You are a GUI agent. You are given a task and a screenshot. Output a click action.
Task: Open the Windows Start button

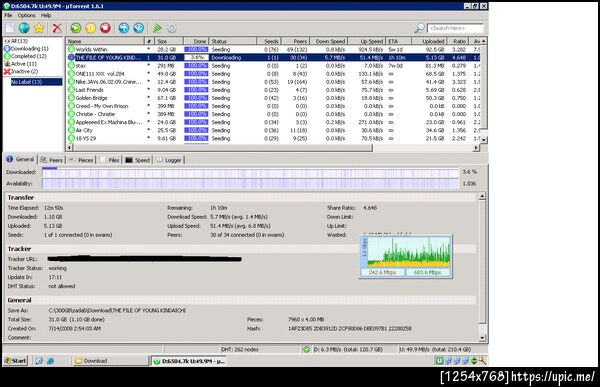[x=16, y=361]
